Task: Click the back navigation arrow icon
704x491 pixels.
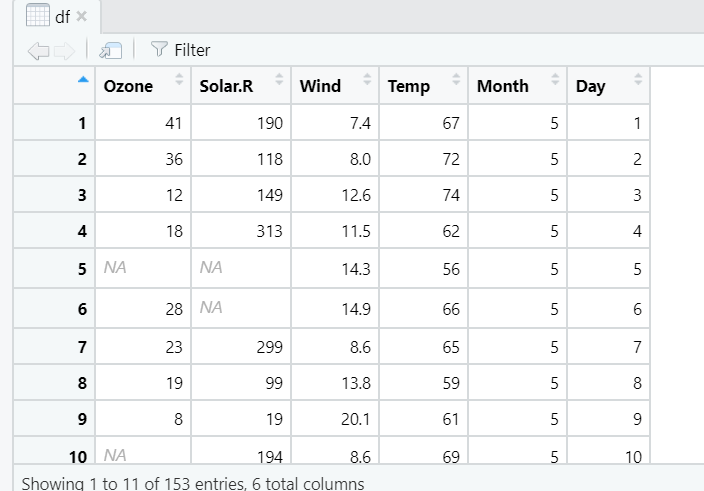Action: [38, 50]
